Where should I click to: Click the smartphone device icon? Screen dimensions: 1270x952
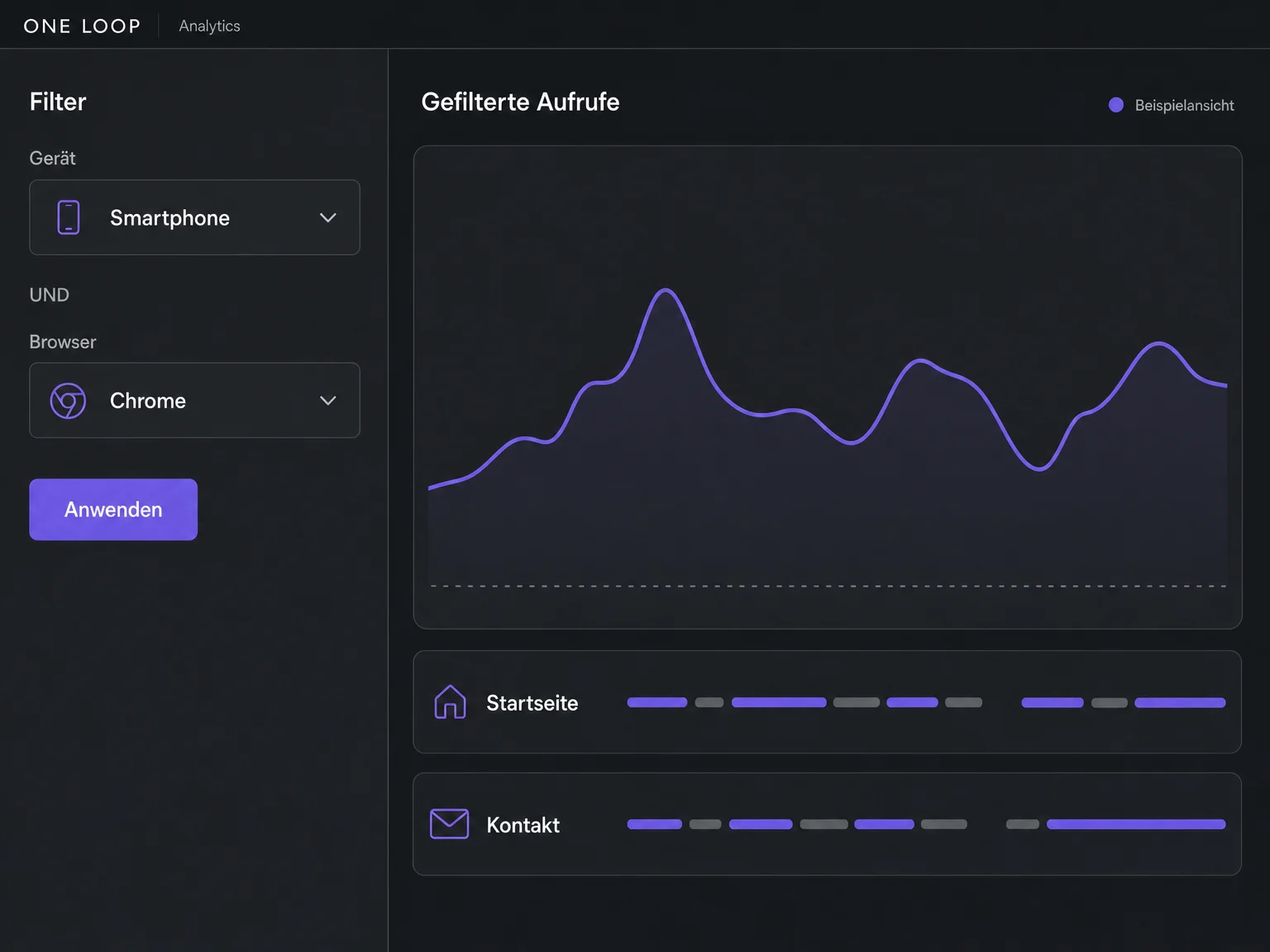point(69,217)
